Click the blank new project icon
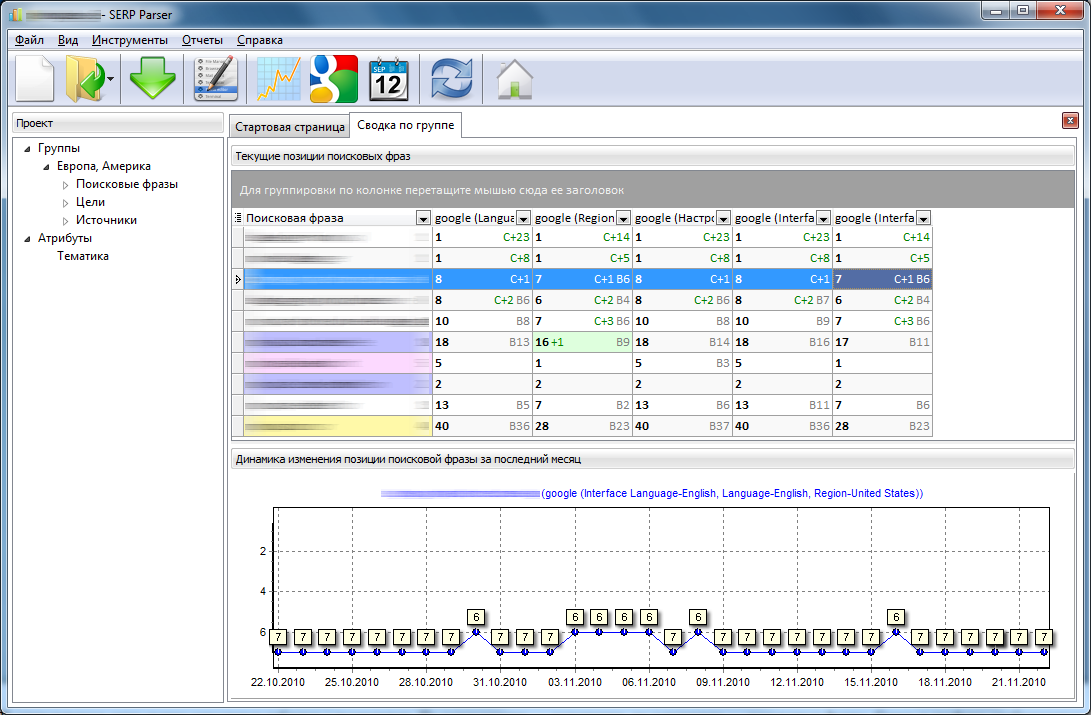This screenshot has width=1091, height=715. point(35,78)
